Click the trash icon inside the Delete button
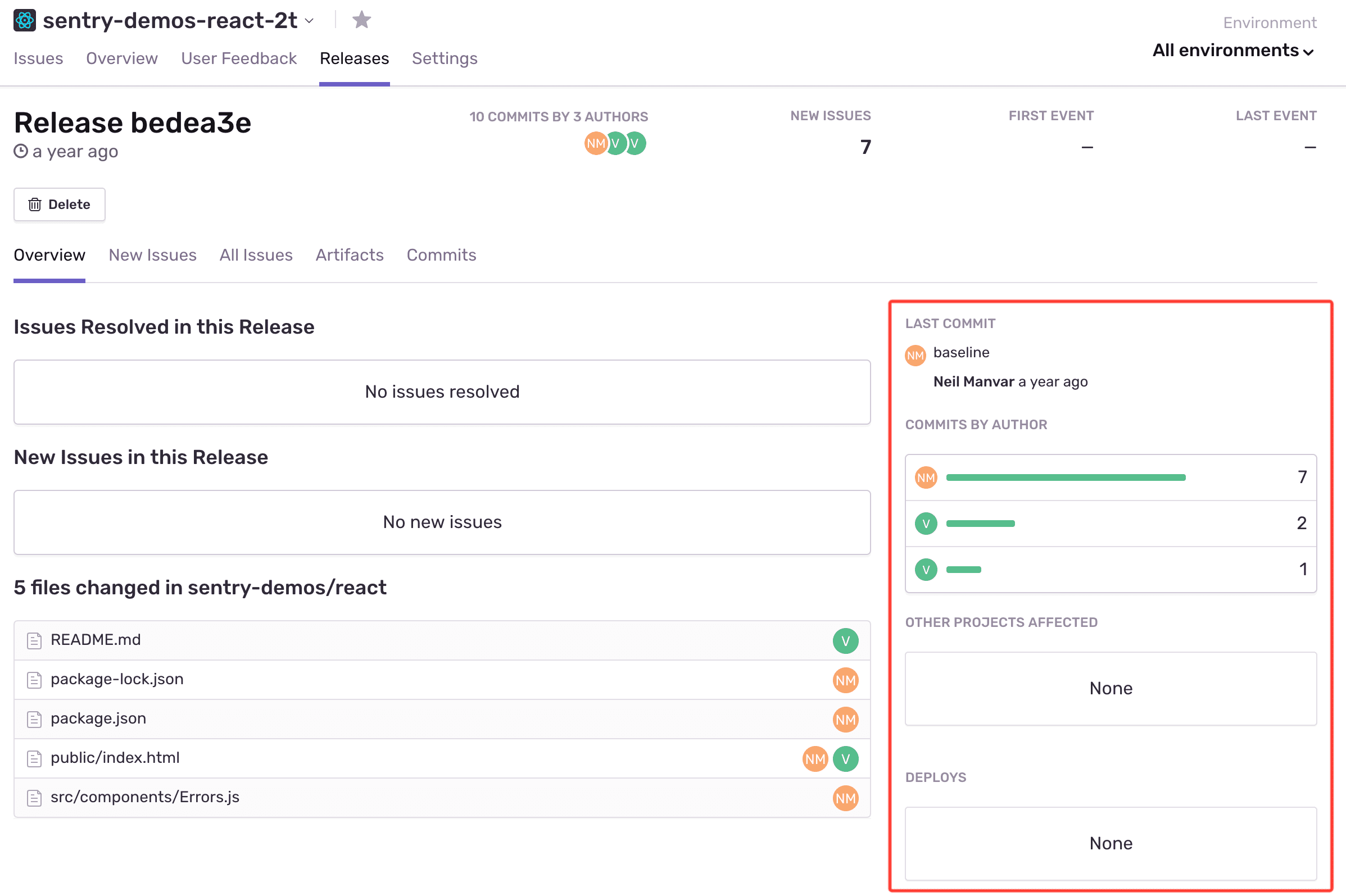Viewport: 1346px width, 896px height. tap(34, 204)
